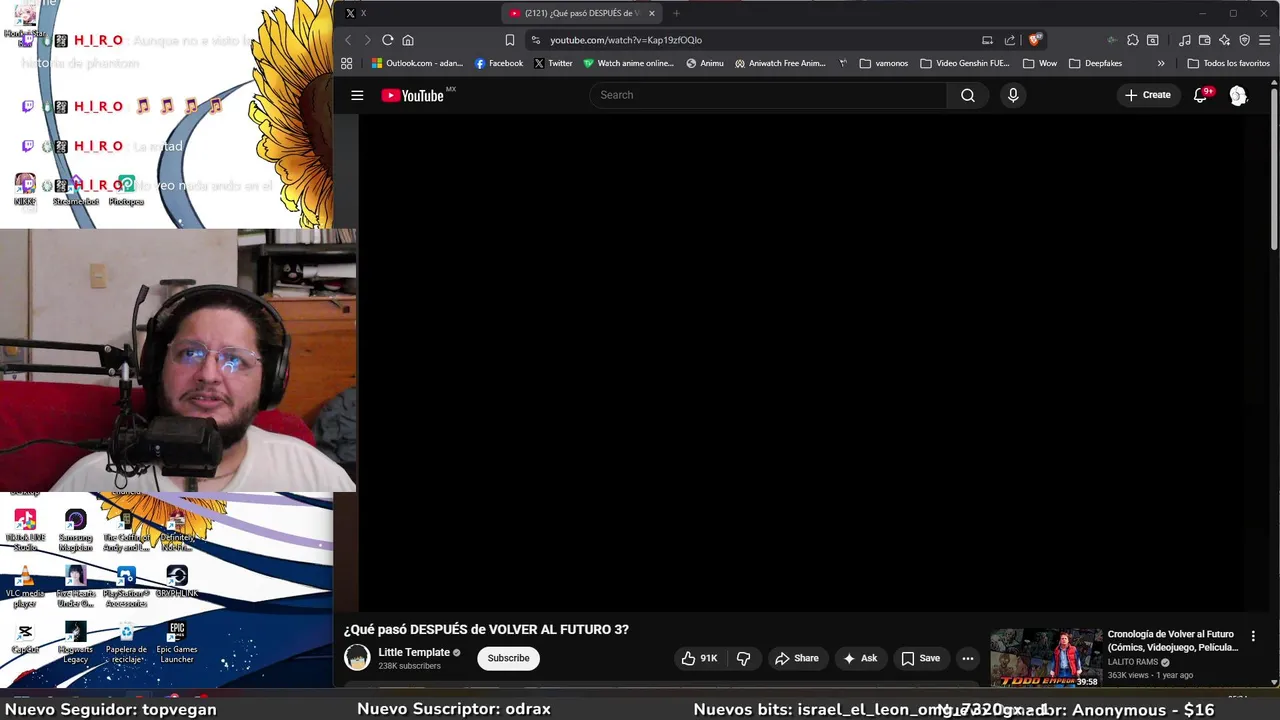Open Little Template channel avatar
Screen dimensions: 1280x720
pyautogui.click(x=357, y=658)
